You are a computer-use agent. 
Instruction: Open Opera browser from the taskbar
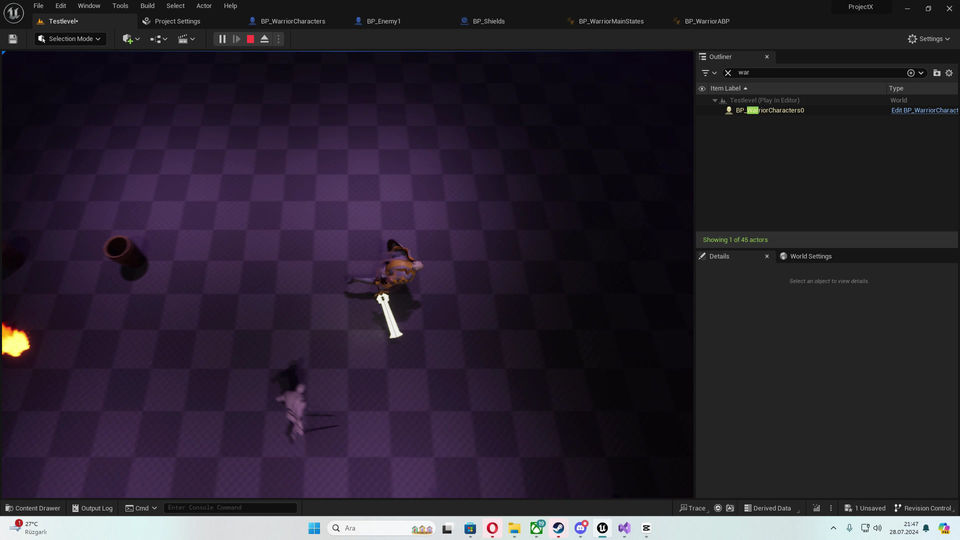point(492,528)
